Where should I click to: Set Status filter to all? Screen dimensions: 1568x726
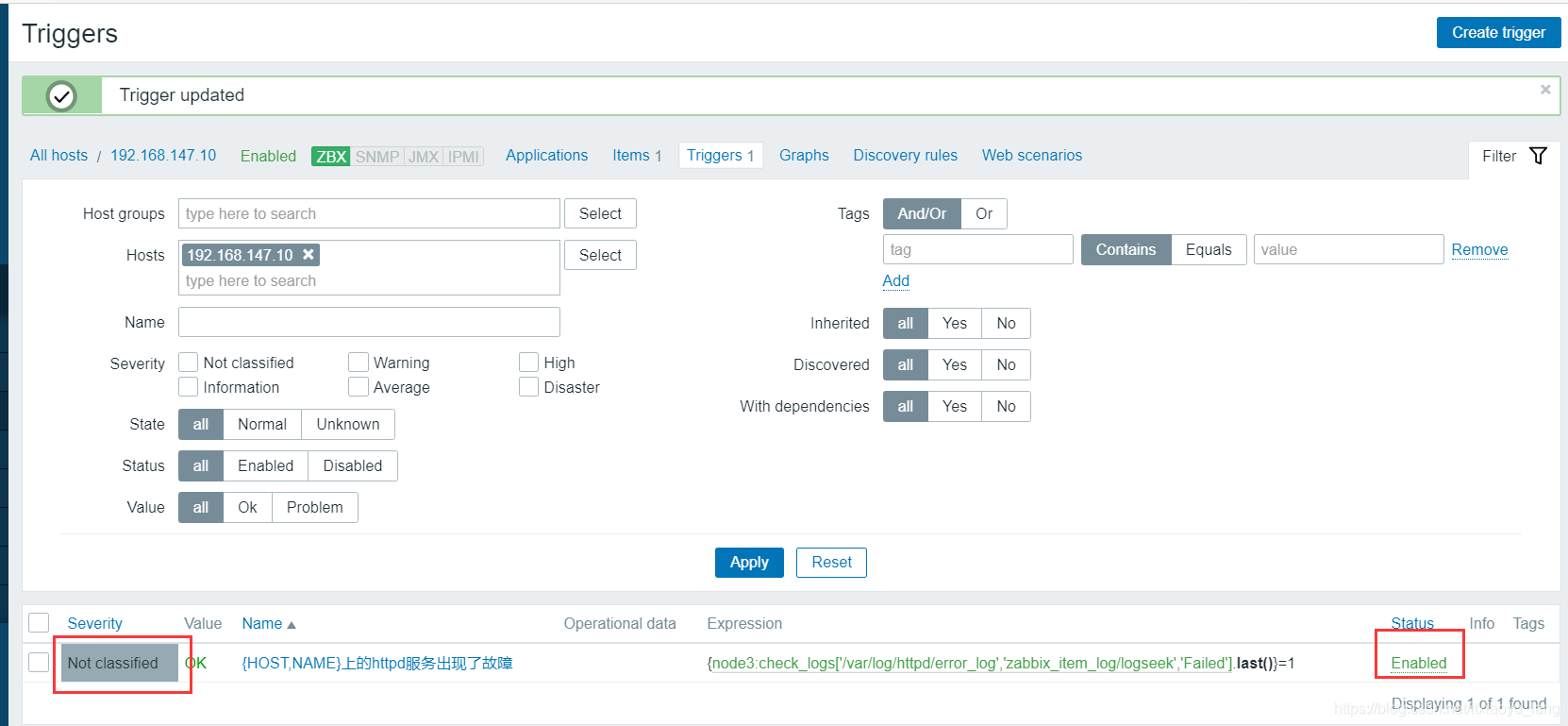201,465
